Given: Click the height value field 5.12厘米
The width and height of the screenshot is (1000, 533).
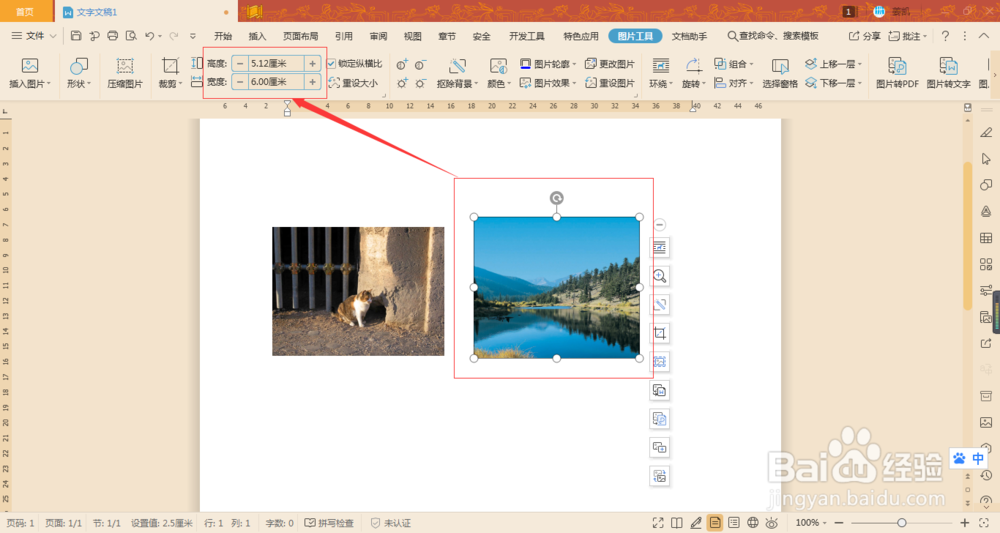Looking at the screenshot, I should point(276,63).
